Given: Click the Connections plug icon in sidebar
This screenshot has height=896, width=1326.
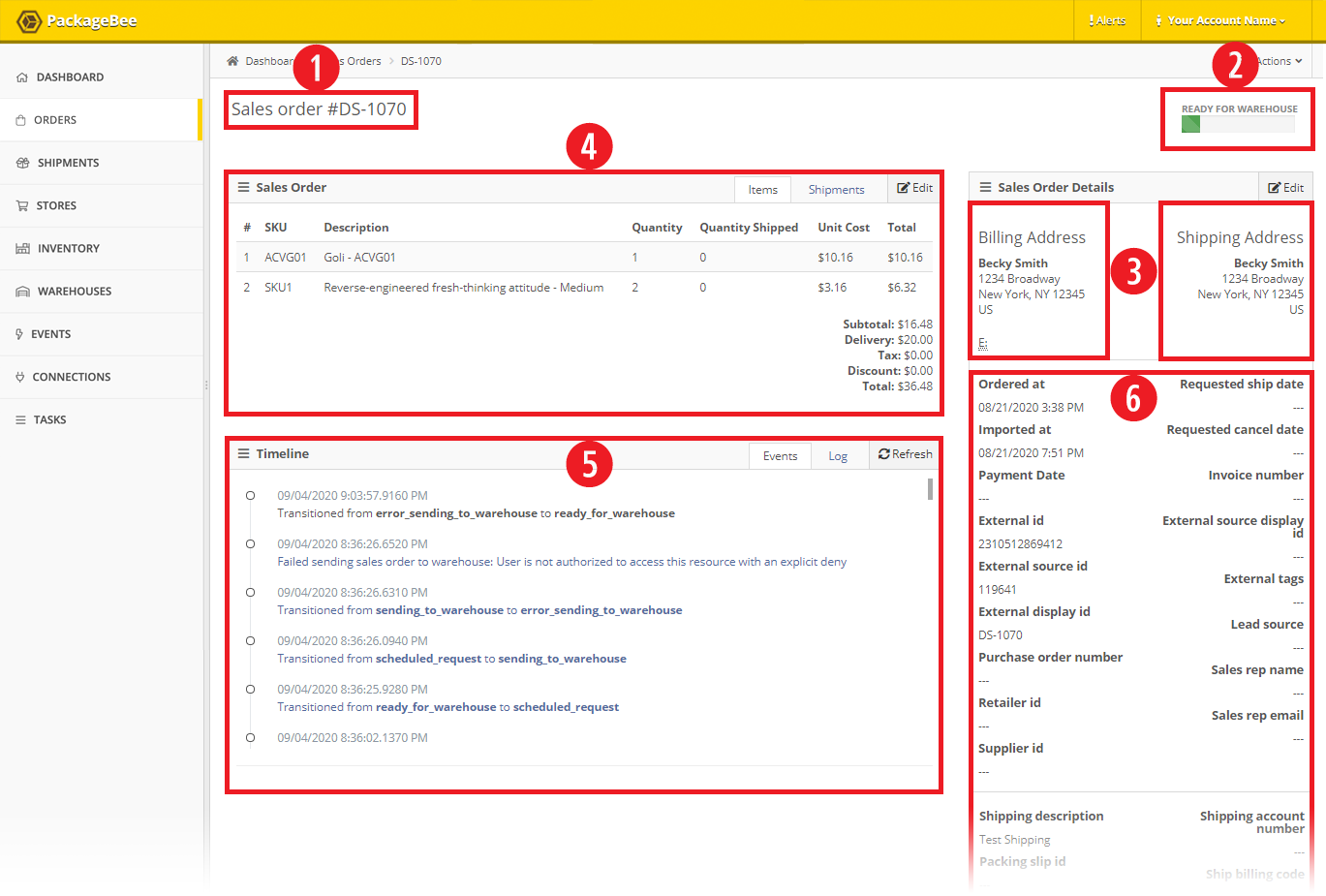Looking at the screenshot, I should tap(20, 377).
